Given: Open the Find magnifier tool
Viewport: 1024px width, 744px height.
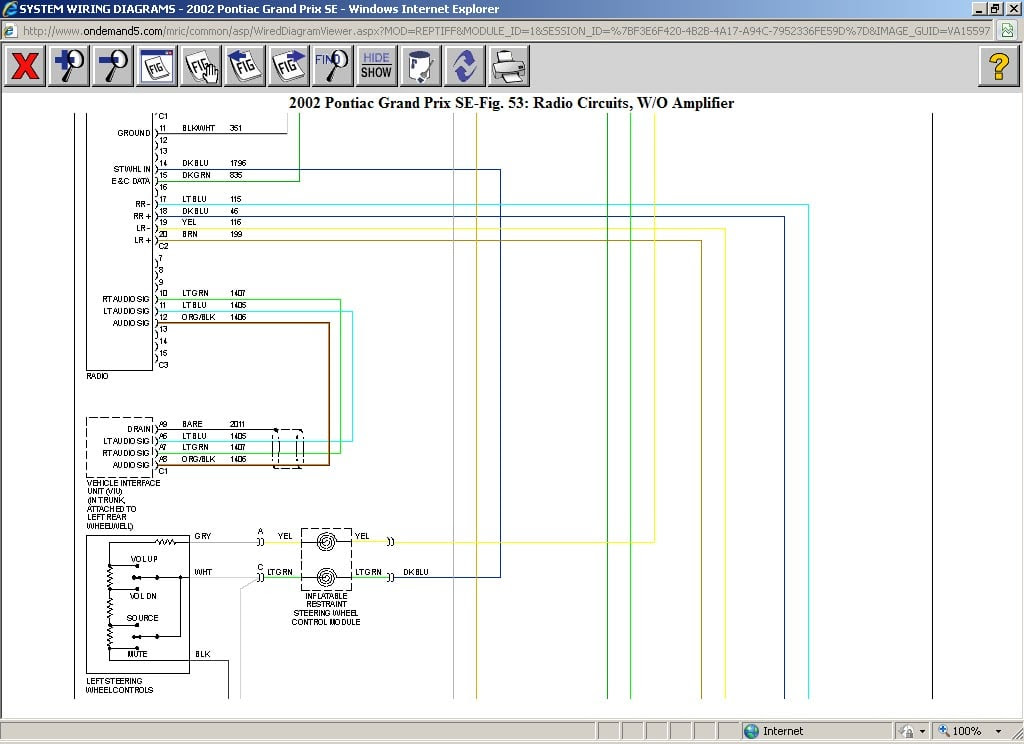Looking at the screenshot, I should tap(332, 66).
